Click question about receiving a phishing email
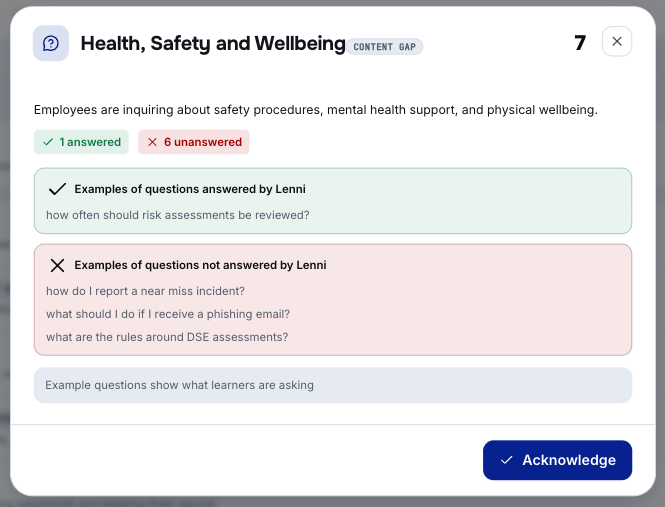 [x=168, y=314]
